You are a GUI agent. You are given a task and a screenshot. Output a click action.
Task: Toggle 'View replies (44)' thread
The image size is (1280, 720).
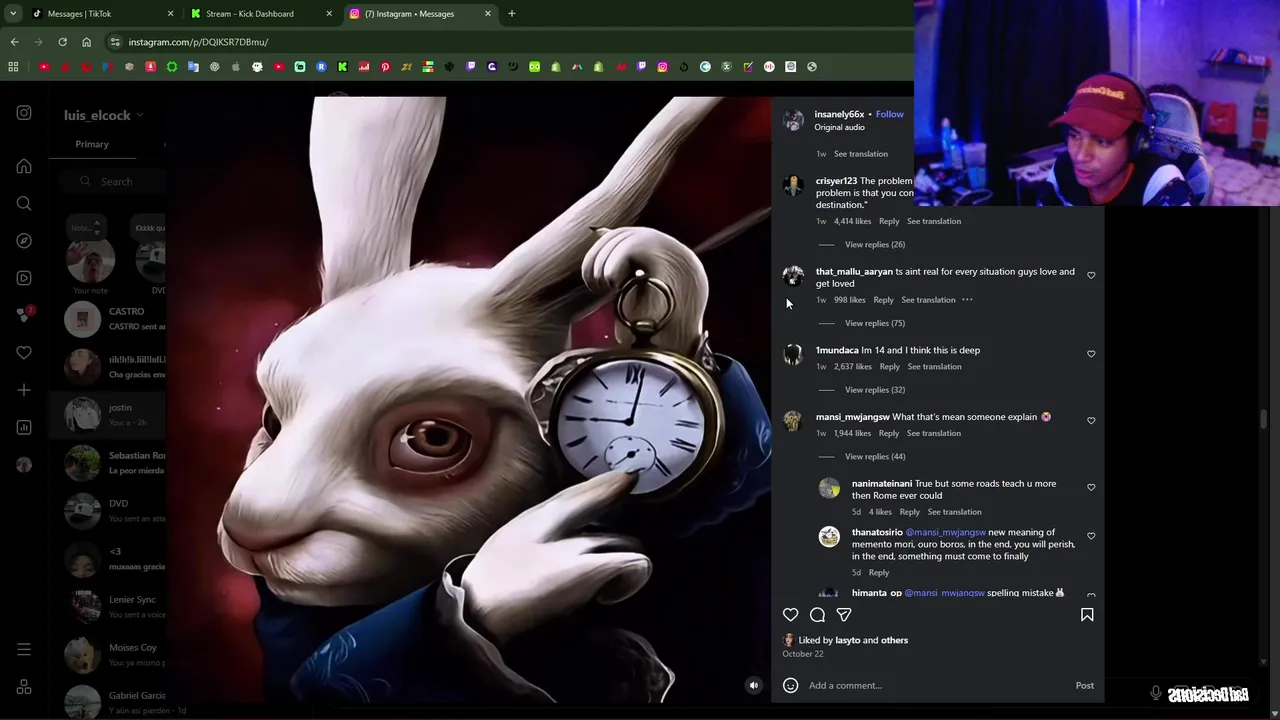[x=875, y=456]
